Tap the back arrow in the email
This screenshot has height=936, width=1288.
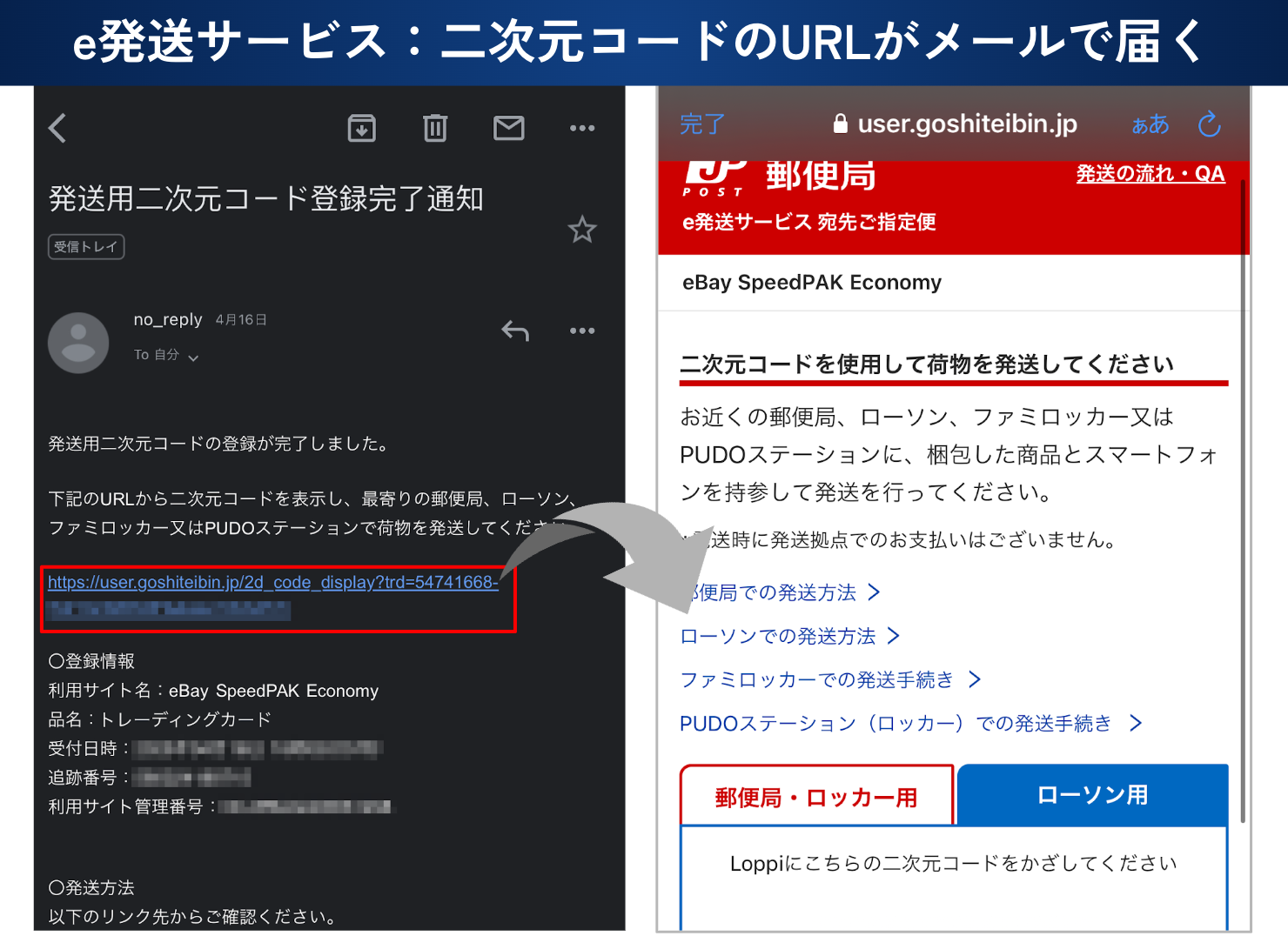click(x=58, y=129)
